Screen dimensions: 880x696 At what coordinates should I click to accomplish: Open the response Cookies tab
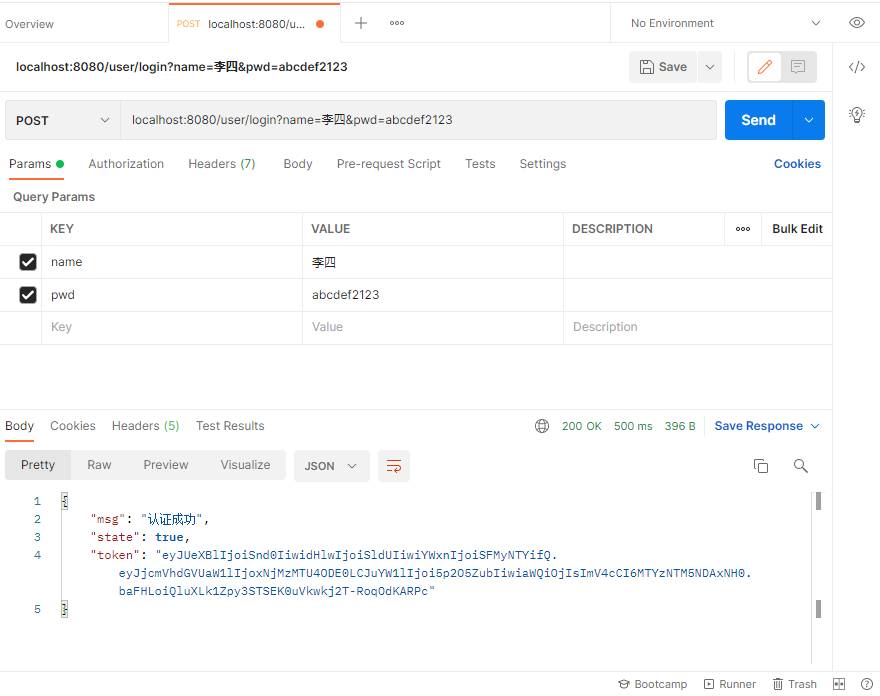click(x=73, y=426)
